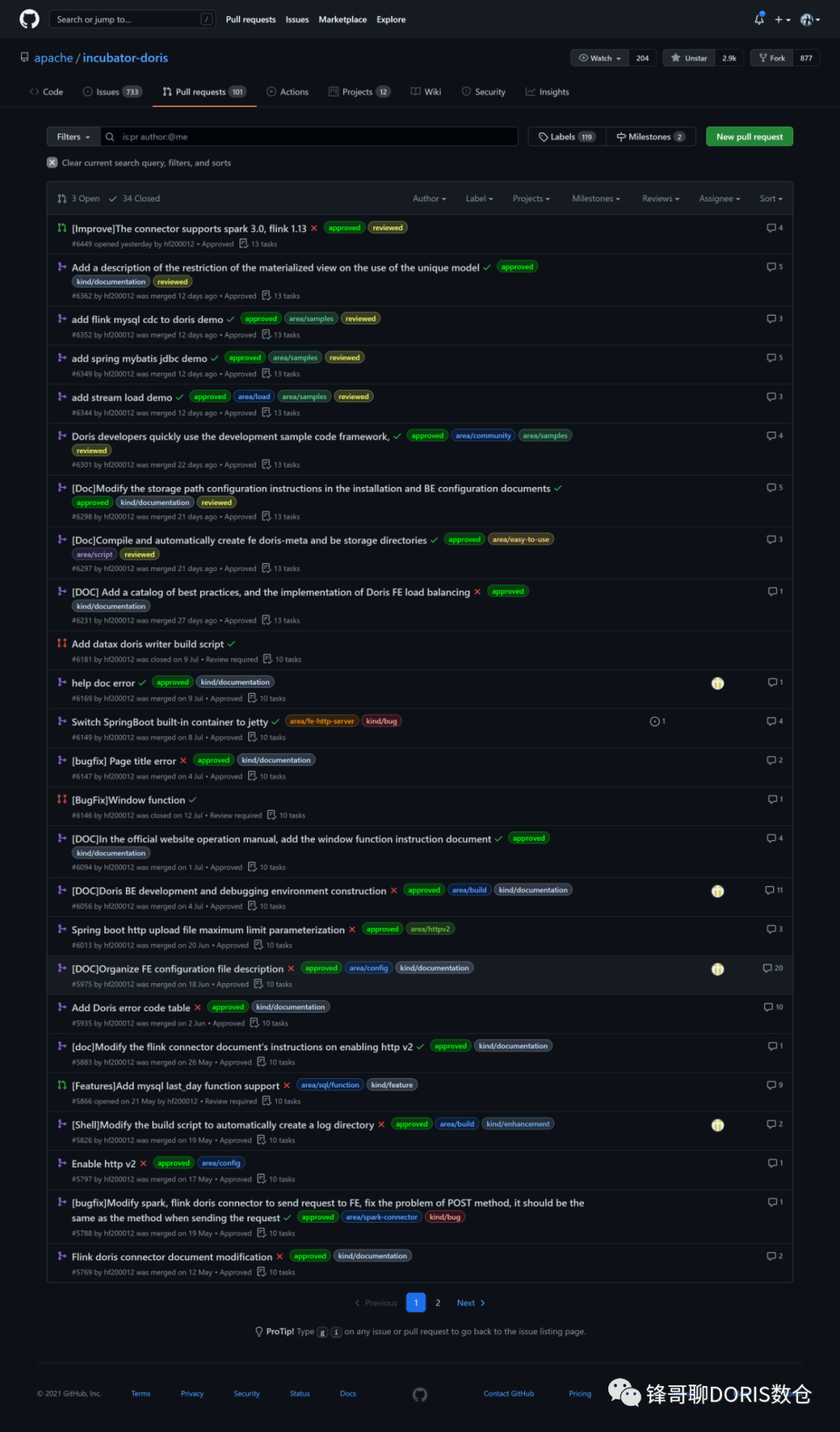Click the GitHub logo in the header
Viewport: 840px width, 1432px height.
click(x=30, y=19)
